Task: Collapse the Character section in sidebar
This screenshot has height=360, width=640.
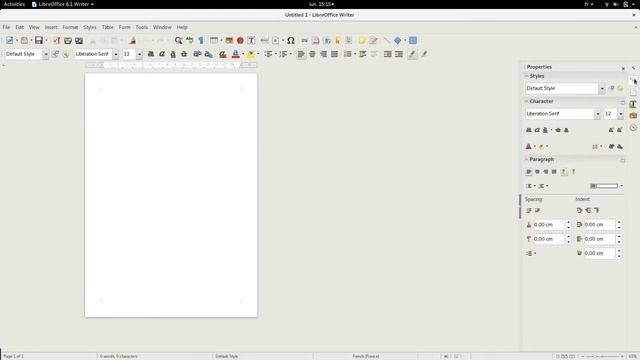Action: tap(527, 101)
